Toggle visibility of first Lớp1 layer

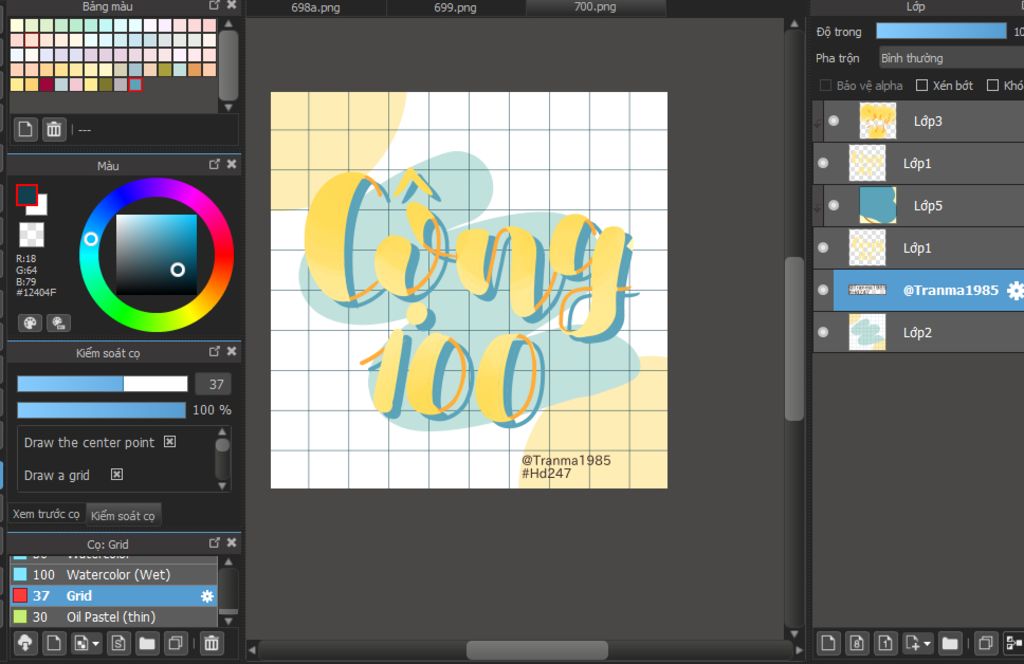click(823, 163)
